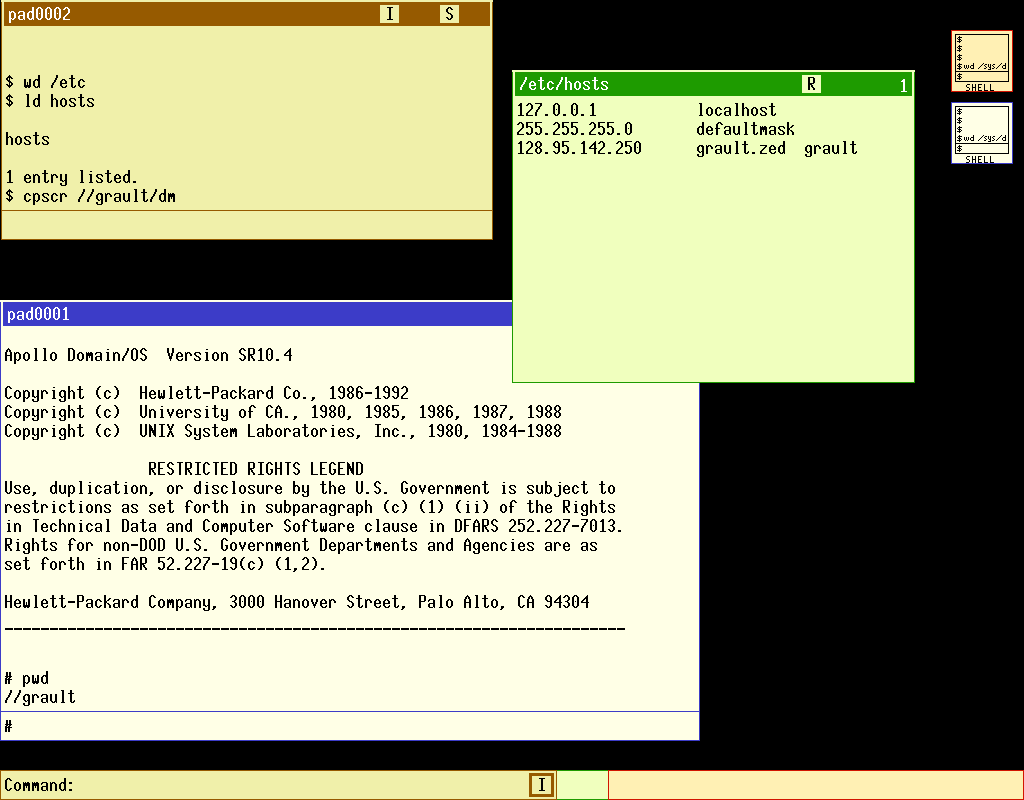The image size is (1024, 800).
Task: Click the grault.zed host name
Action: pyautogui.click(x=741, y=148)
